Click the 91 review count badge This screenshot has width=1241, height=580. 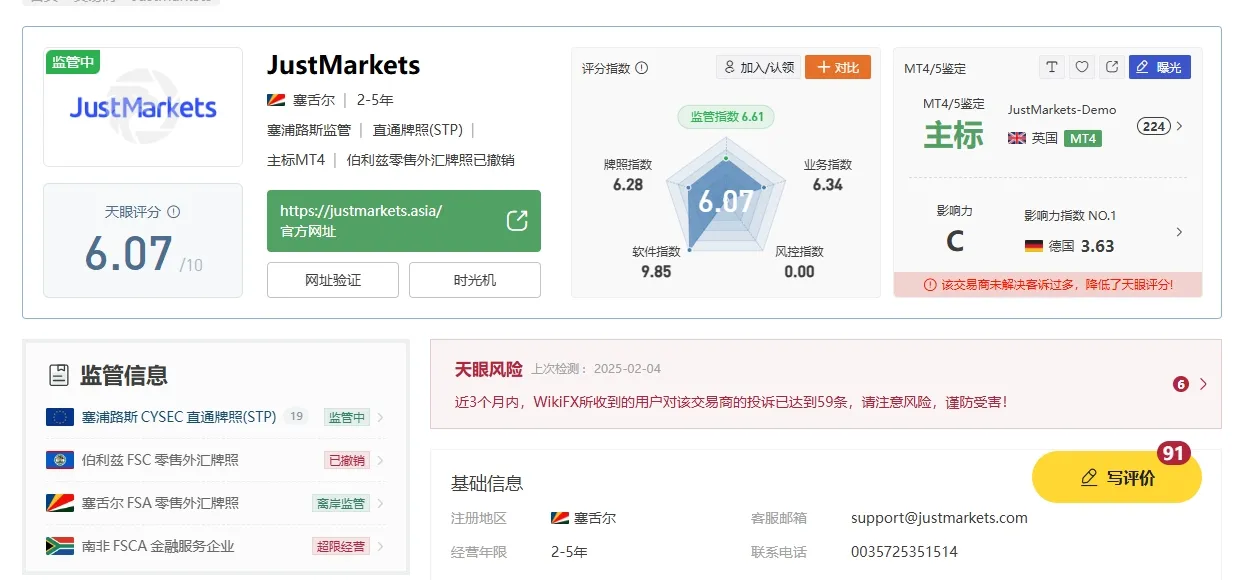point(1173,454)
